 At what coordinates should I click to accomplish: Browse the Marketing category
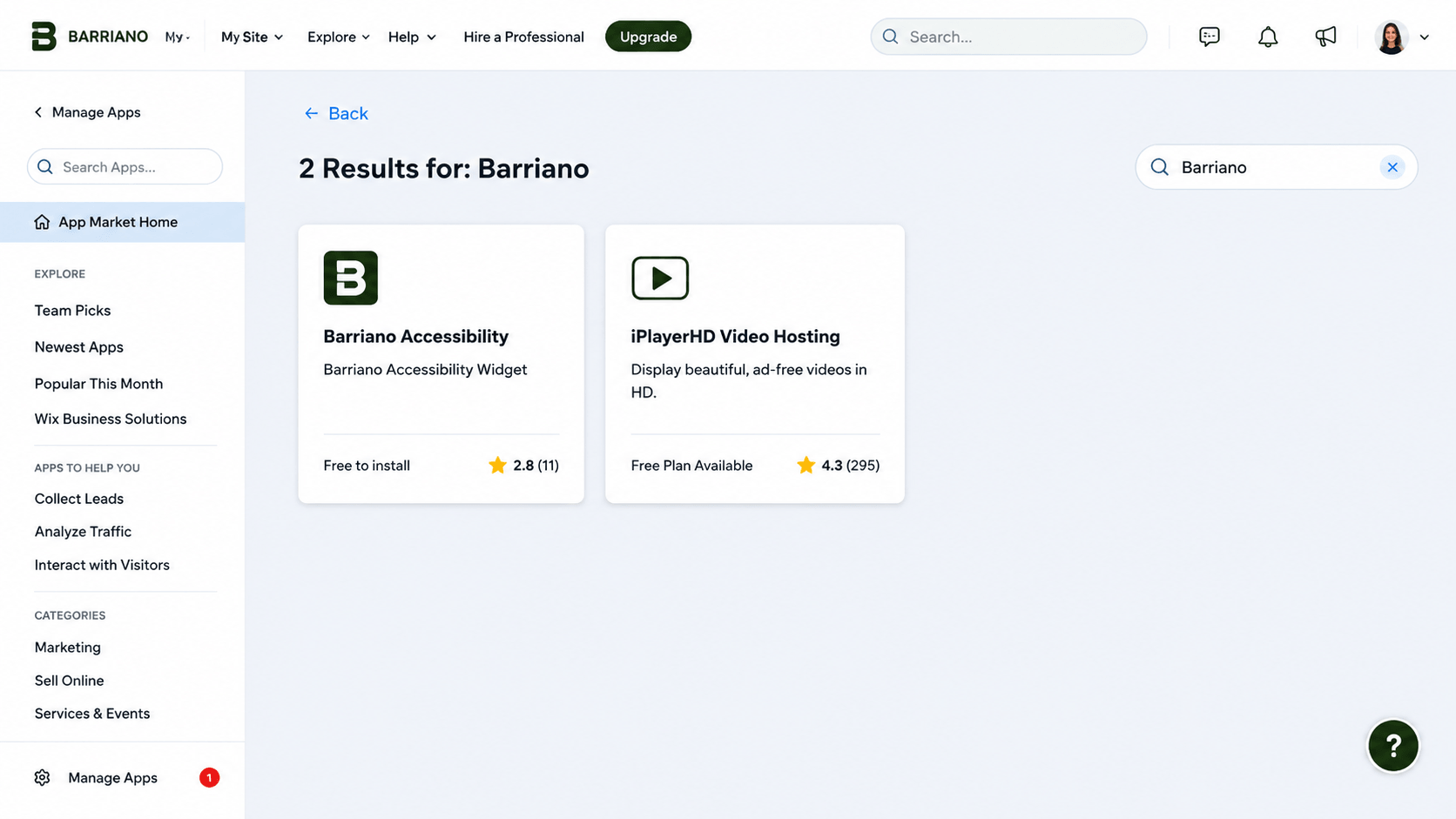pos(67,648)
